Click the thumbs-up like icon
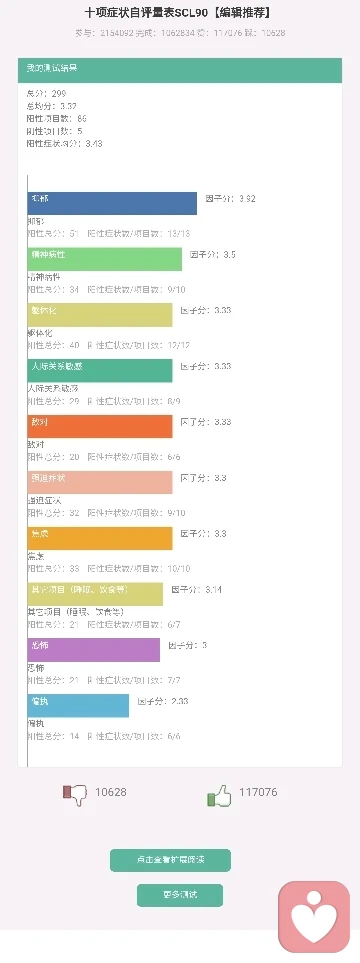Image resolution: width=360 pixels, height=963 pixels. click(219, 795)
